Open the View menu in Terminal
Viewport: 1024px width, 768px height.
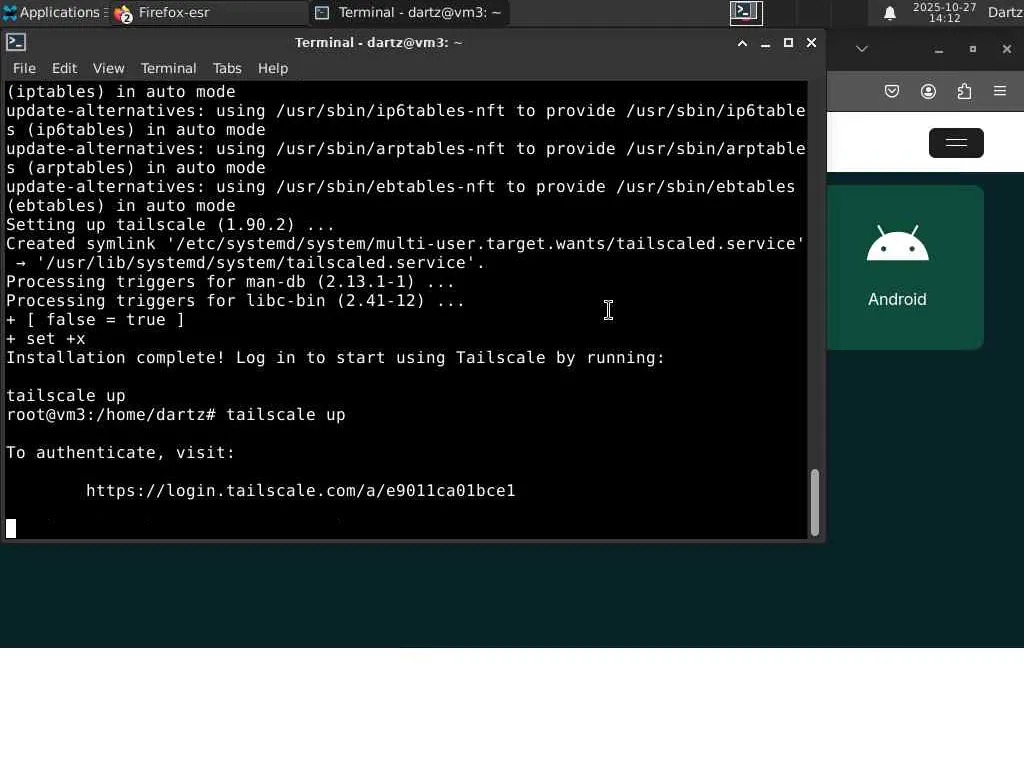click(x=108, y=68)
